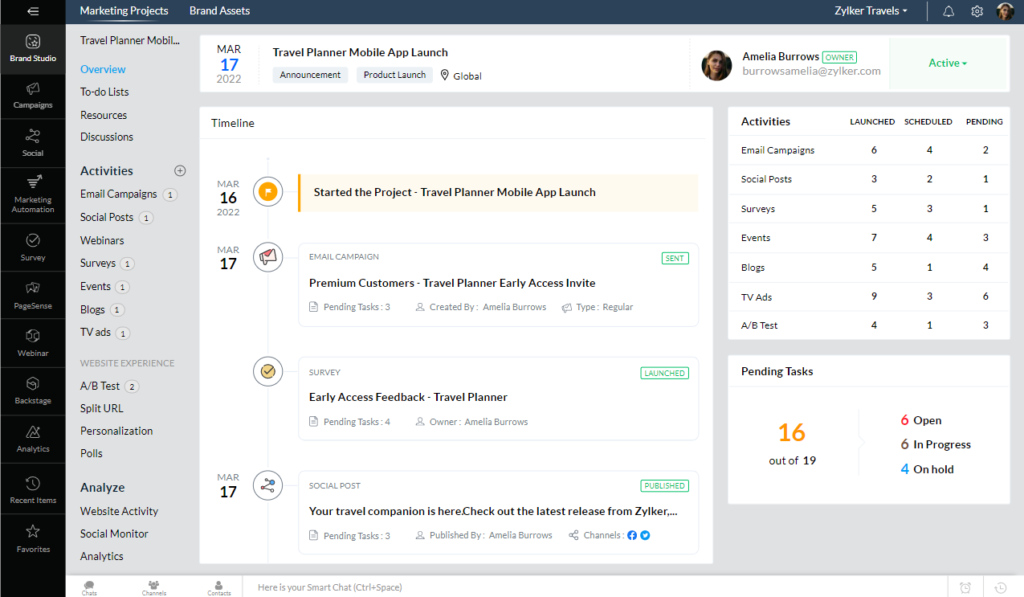This screenshot has height=597, width=1024.
Task: Open the Zylker Travels brand dropdown
Action: coord(870,11)
